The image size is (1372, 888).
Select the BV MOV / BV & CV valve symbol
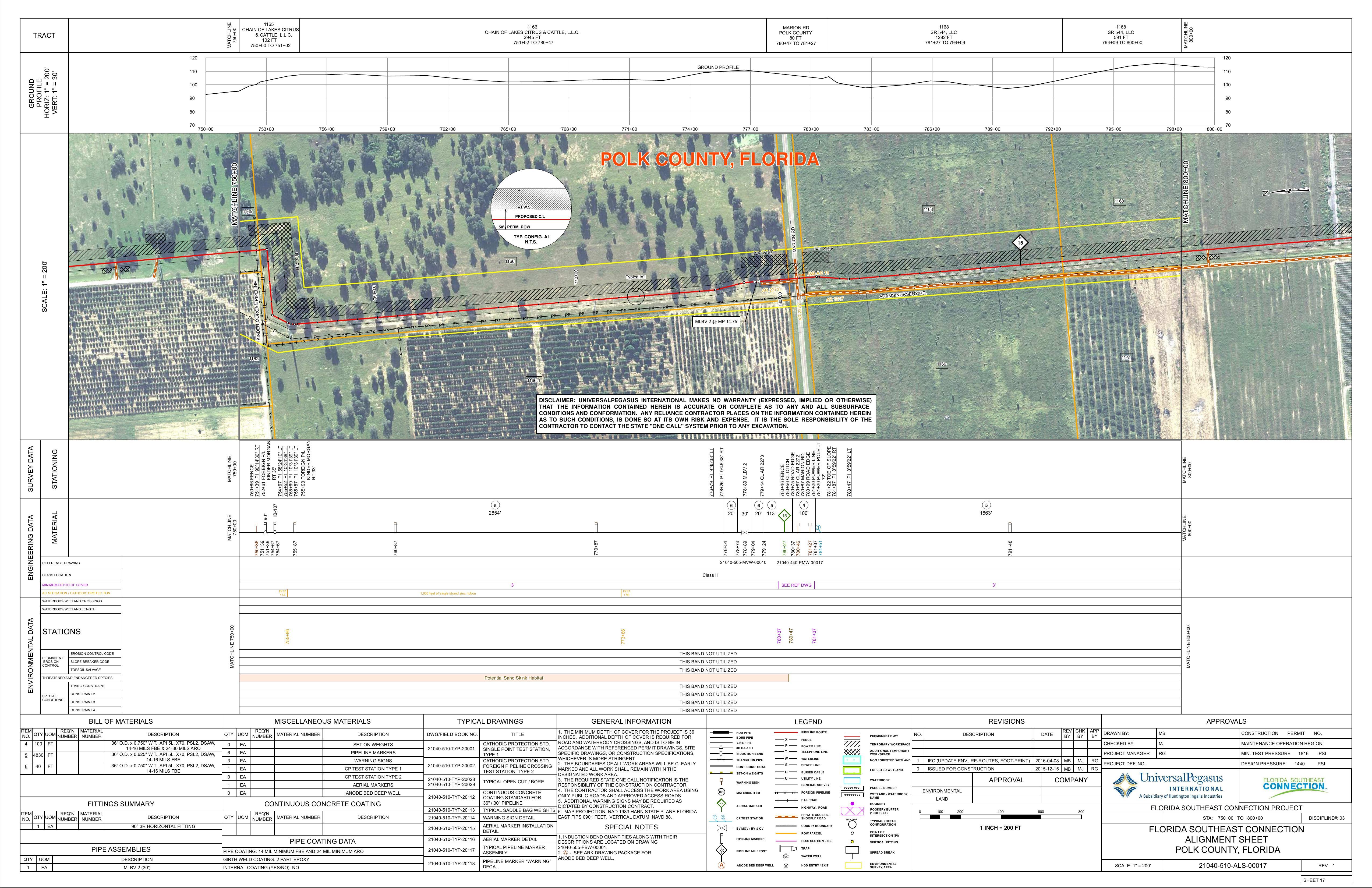[722, 829]
